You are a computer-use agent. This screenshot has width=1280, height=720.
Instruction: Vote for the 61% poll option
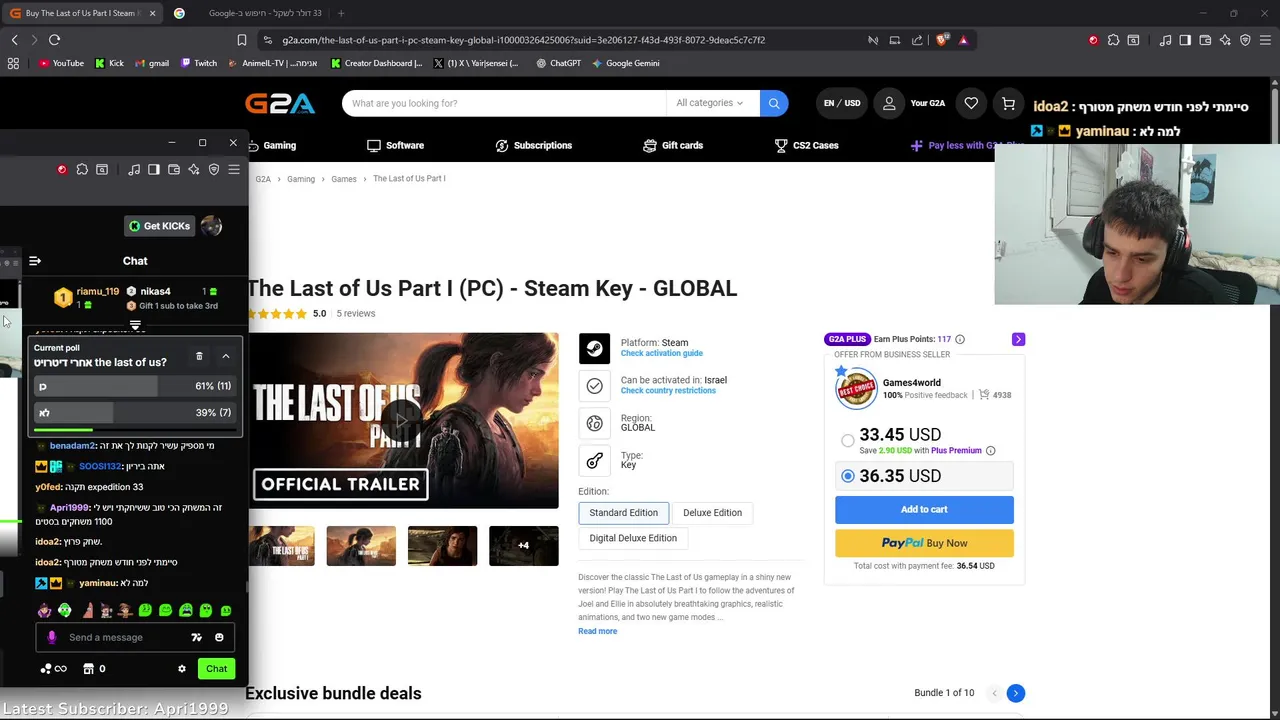click(134, 386)
